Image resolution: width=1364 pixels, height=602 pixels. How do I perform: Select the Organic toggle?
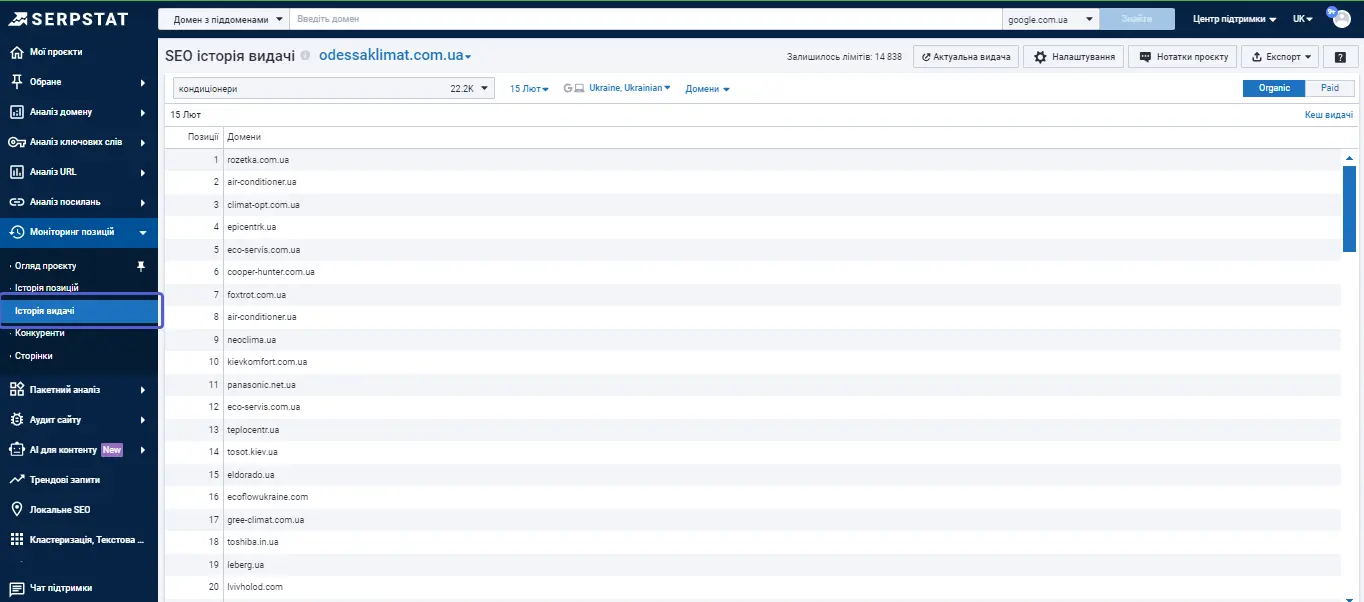coord(1274,88)
